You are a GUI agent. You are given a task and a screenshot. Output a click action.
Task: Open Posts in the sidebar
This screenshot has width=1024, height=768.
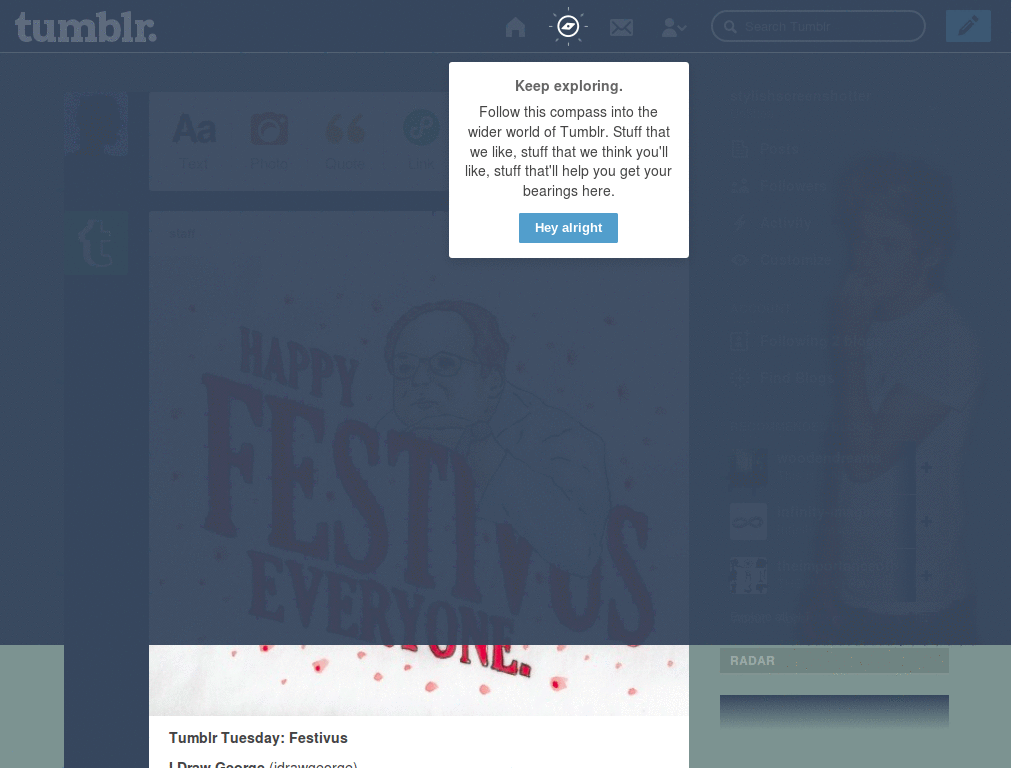pos(765,150)
